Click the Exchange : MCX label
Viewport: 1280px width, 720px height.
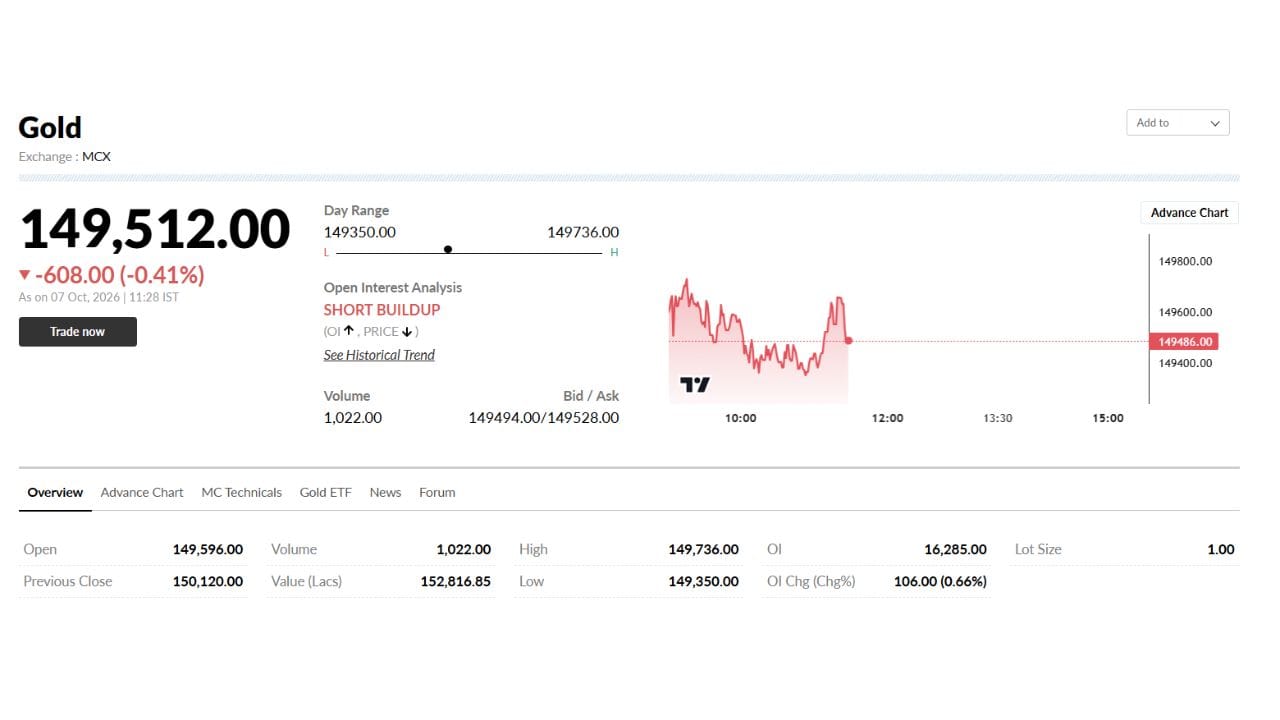(65, 157)
